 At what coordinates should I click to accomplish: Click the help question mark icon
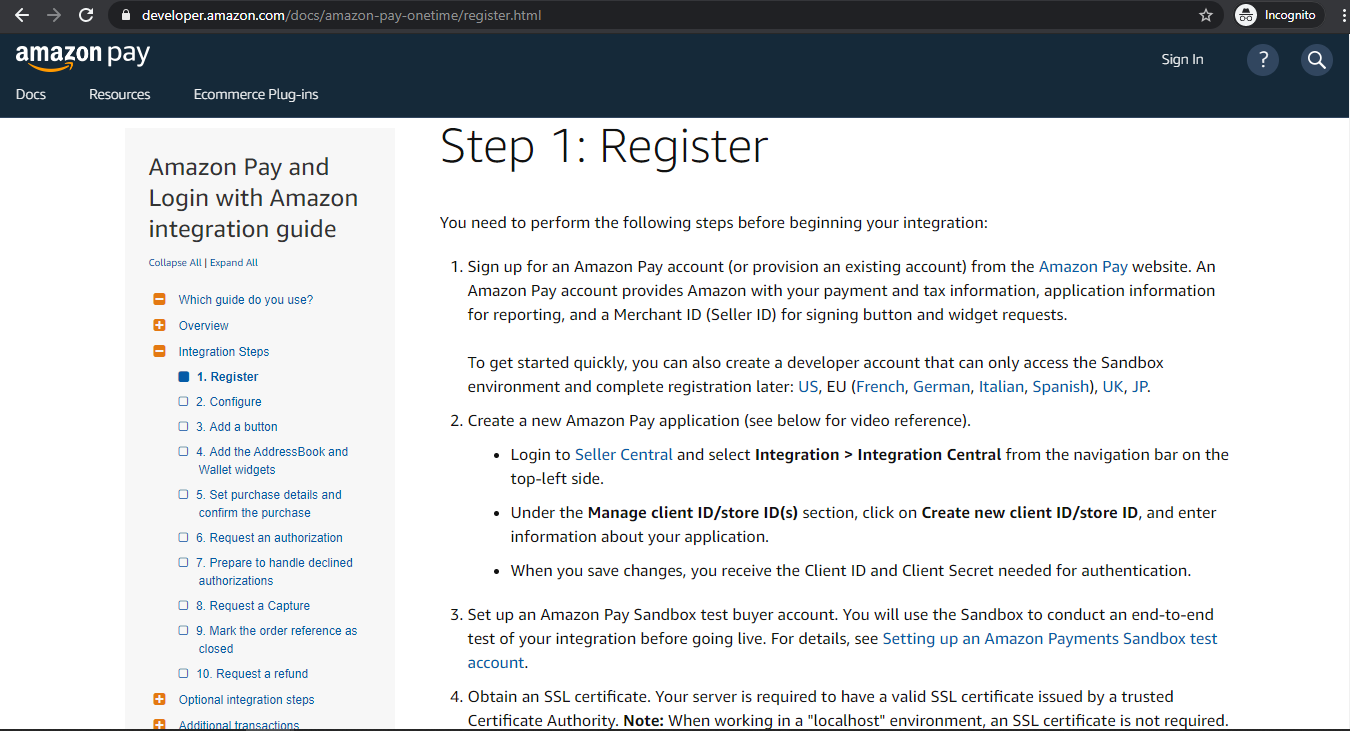pyautogui.click(x=1262, y=60)
